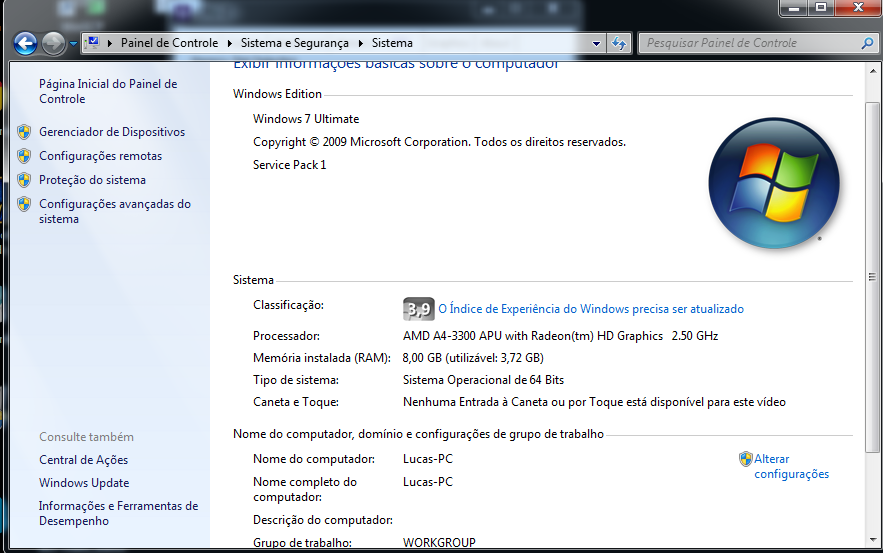This screenshot has width=883, height=553.
Task: Click the Service Pack 1 text
Action: [x=289, y=165]
